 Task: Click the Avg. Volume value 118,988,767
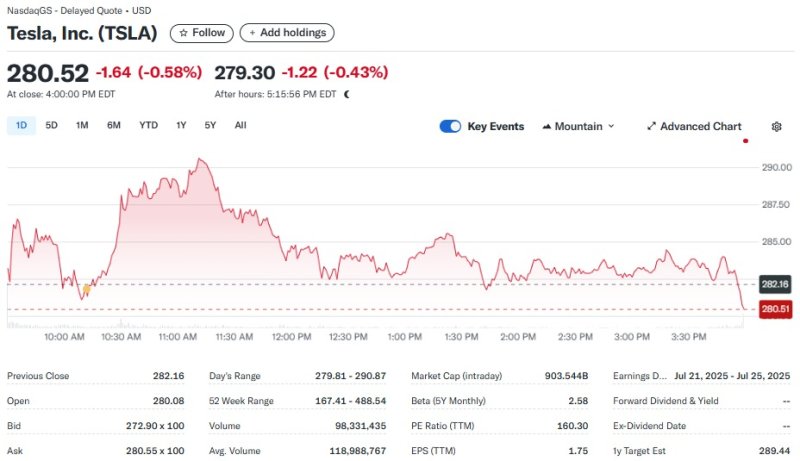tap(357, 451)
